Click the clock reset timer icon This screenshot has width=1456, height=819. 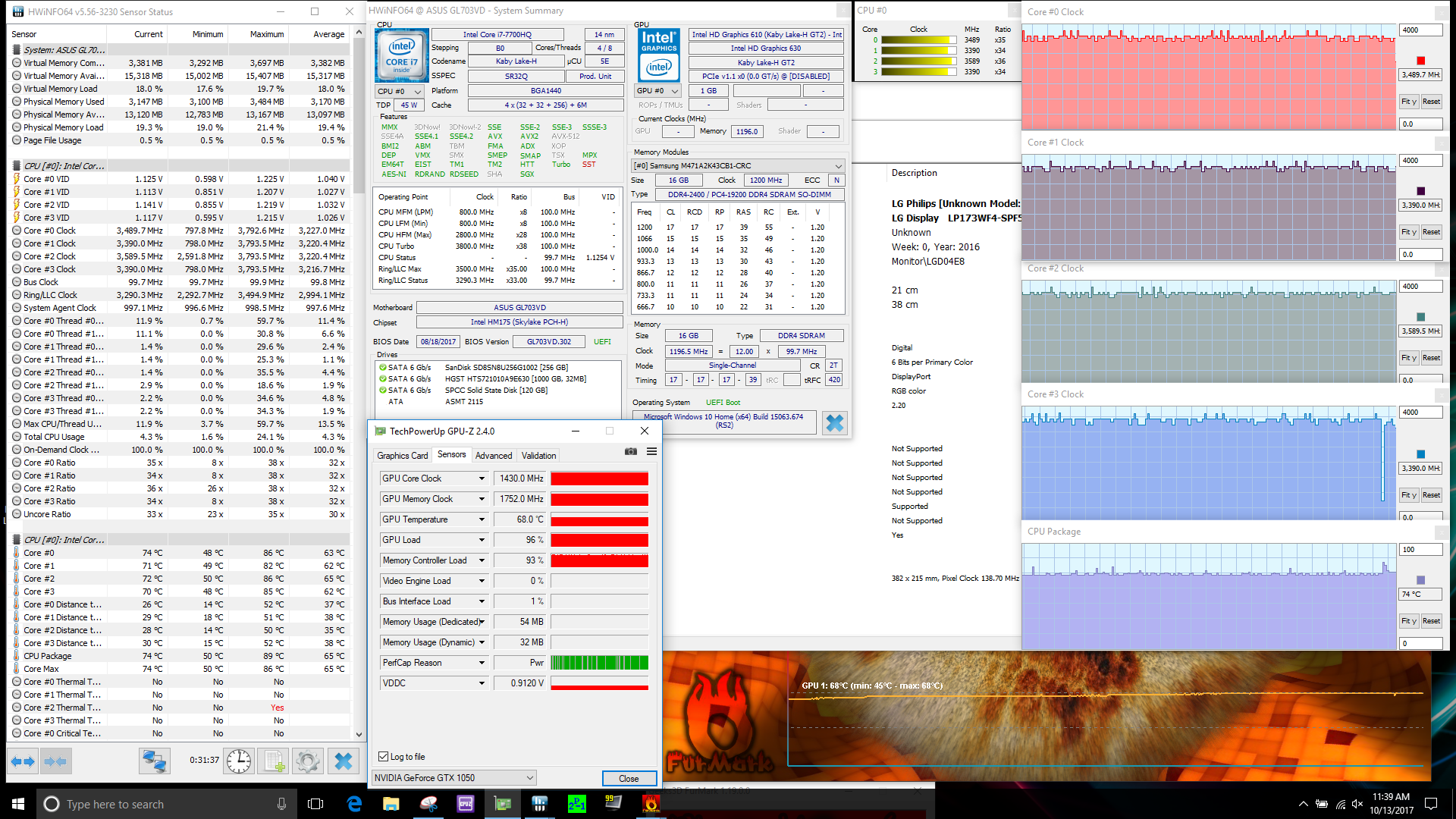[x=239, y=761]
